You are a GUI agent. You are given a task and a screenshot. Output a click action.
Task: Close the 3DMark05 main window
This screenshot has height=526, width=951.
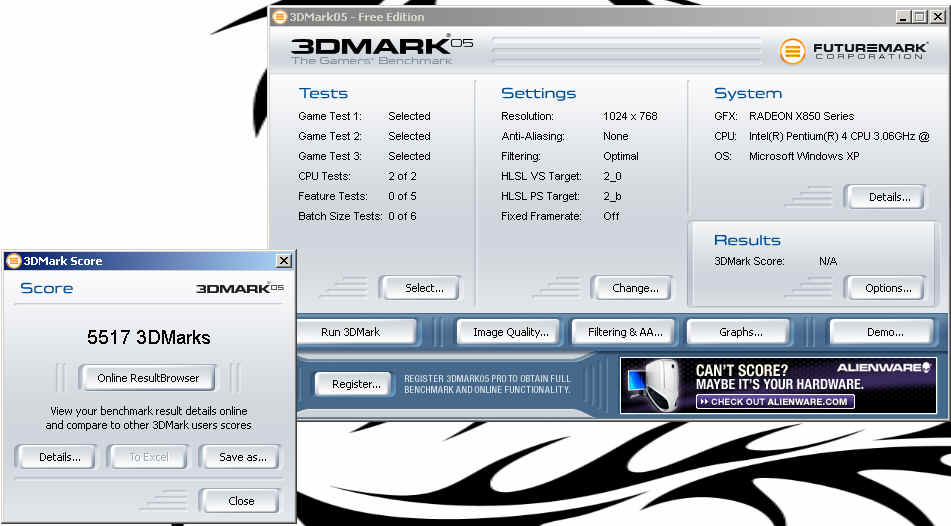coord(938,17)
